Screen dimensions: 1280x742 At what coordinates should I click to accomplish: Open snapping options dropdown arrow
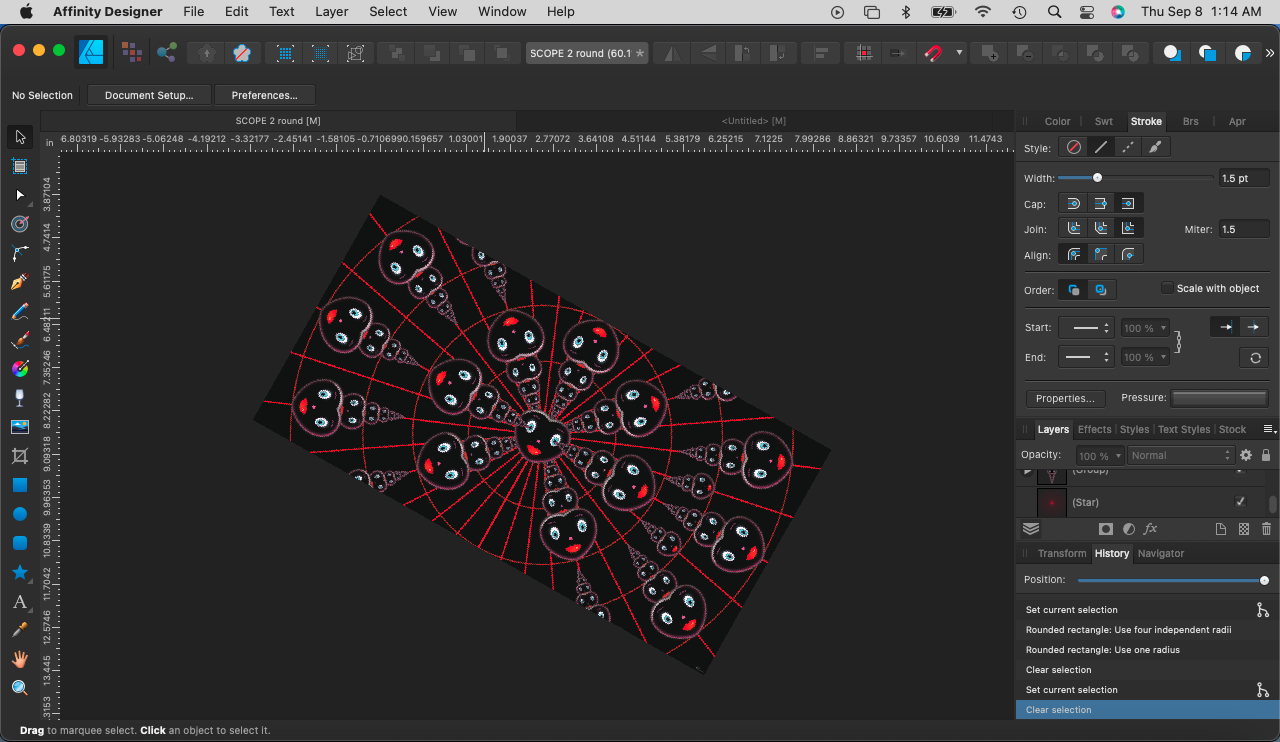[959, 53]
